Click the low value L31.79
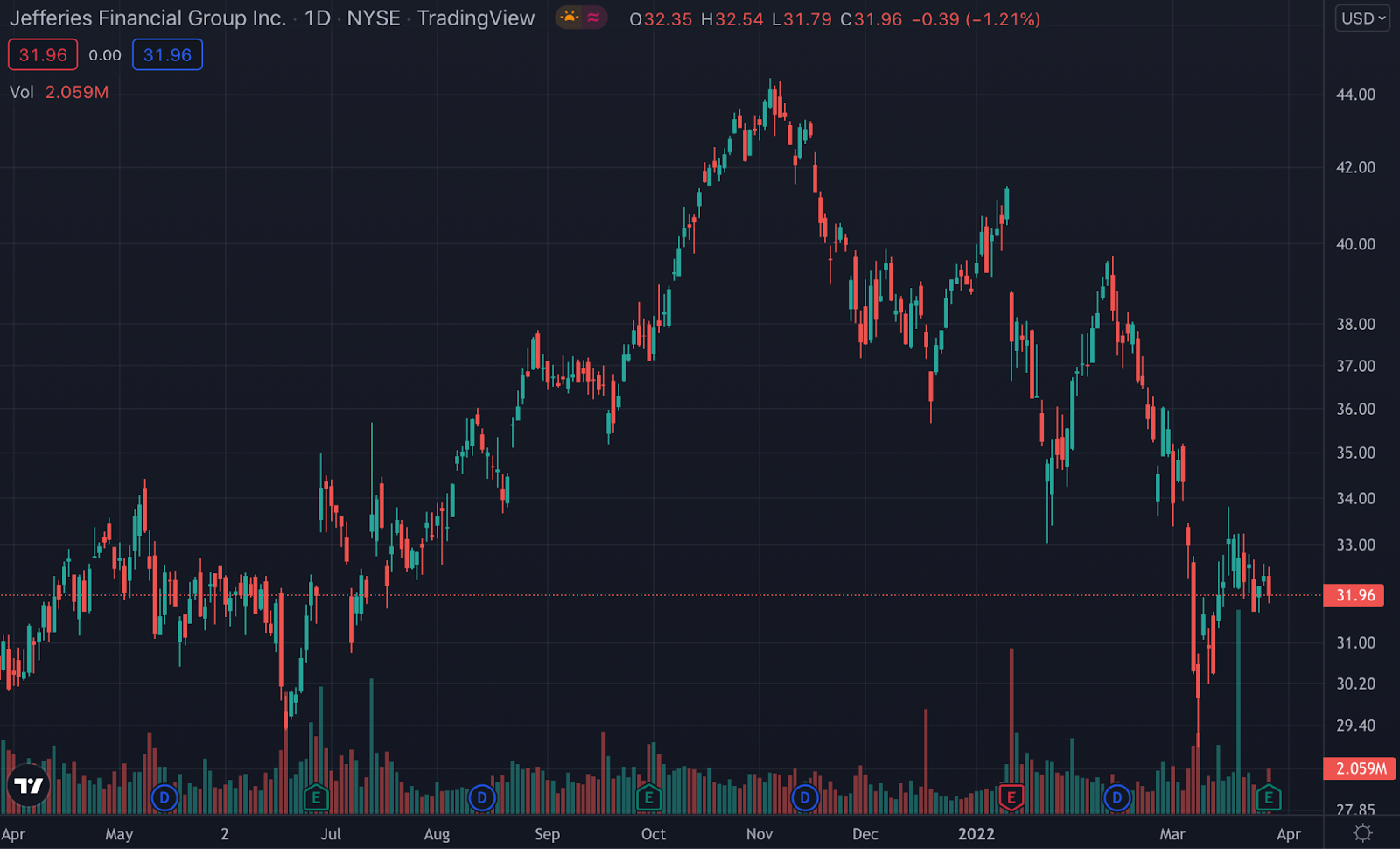This screenshot has height=849, width=1400. [x=801, y=19]
